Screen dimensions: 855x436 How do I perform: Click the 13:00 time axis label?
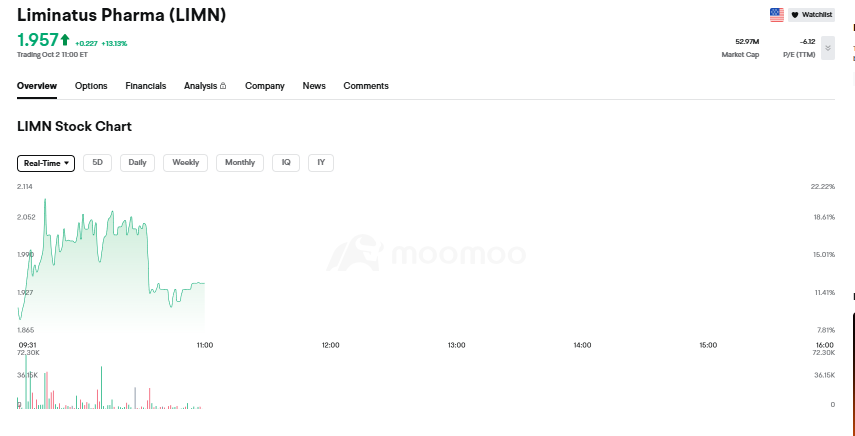[x=456, y=345]
